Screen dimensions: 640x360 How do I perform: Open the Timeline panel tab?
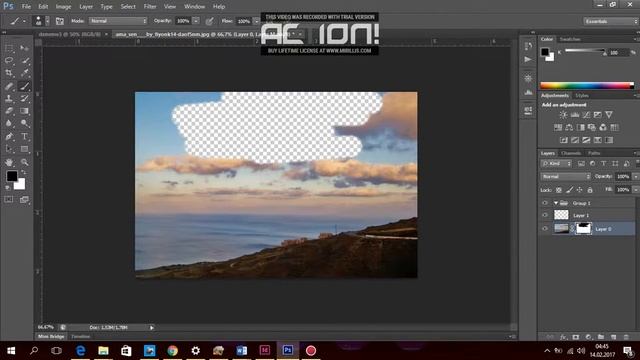pos(80,337)
